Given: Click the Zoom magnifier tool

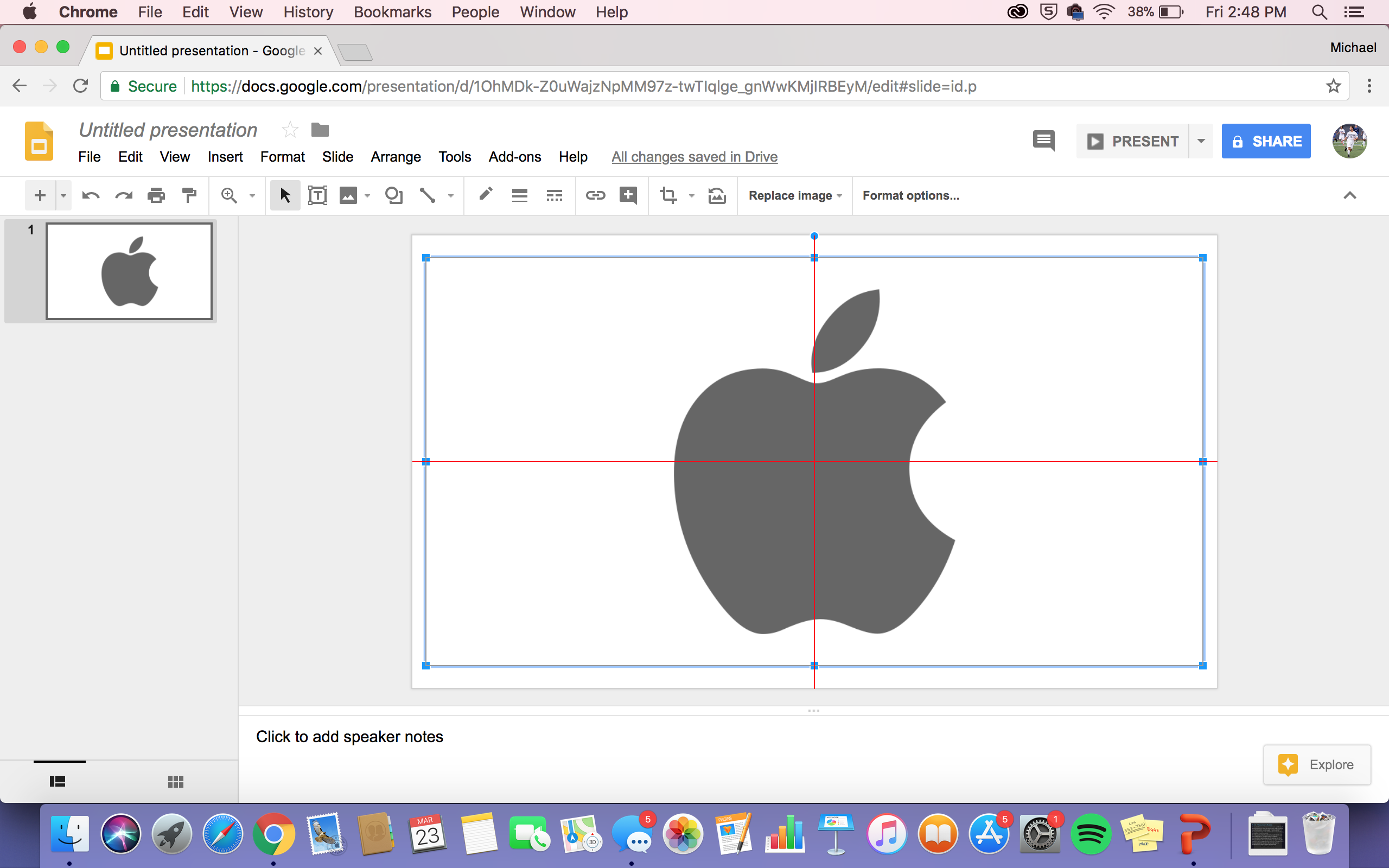Looking at the screenshot, I should click(229, 196).
